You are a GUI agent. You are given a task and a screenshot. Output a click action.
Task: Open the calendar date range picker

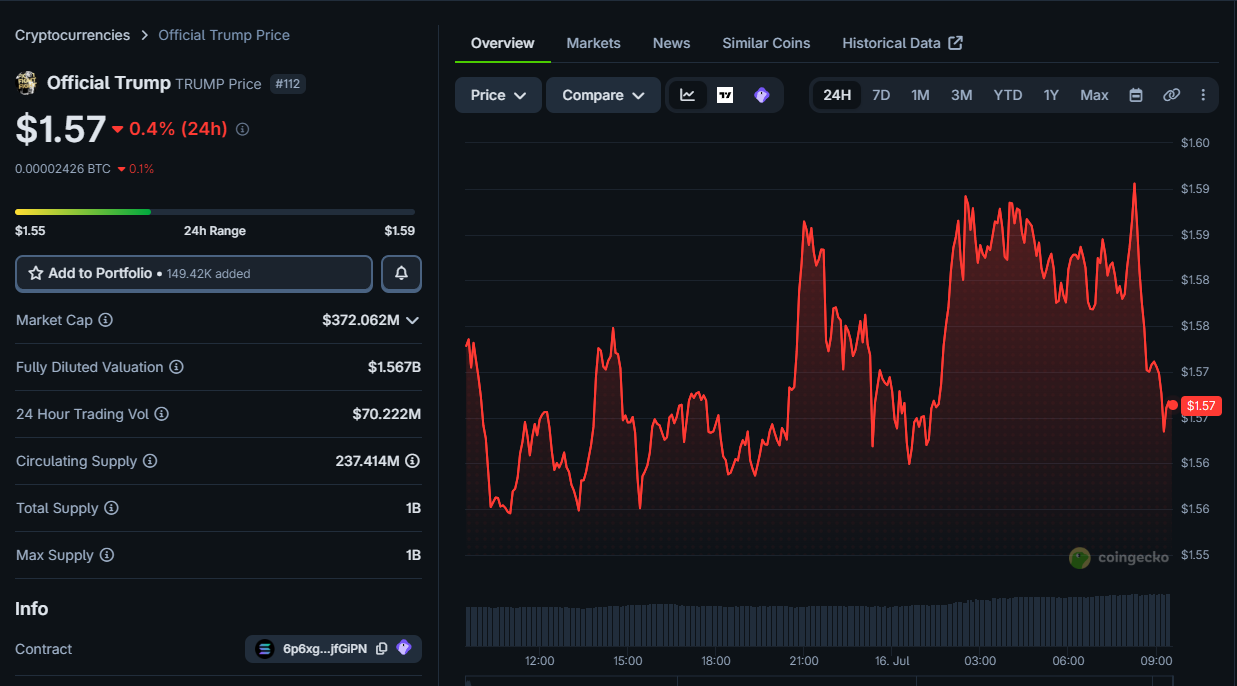pyautogui.click(x=1136, y=95)
